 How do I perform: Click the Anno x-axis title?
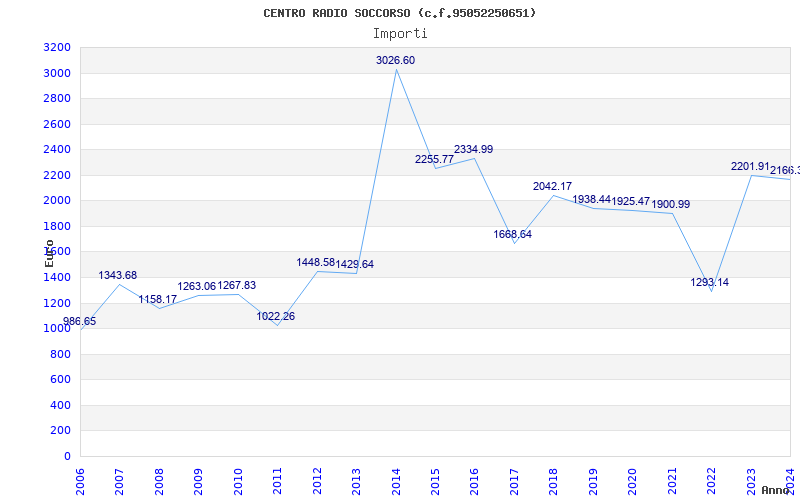776,490
